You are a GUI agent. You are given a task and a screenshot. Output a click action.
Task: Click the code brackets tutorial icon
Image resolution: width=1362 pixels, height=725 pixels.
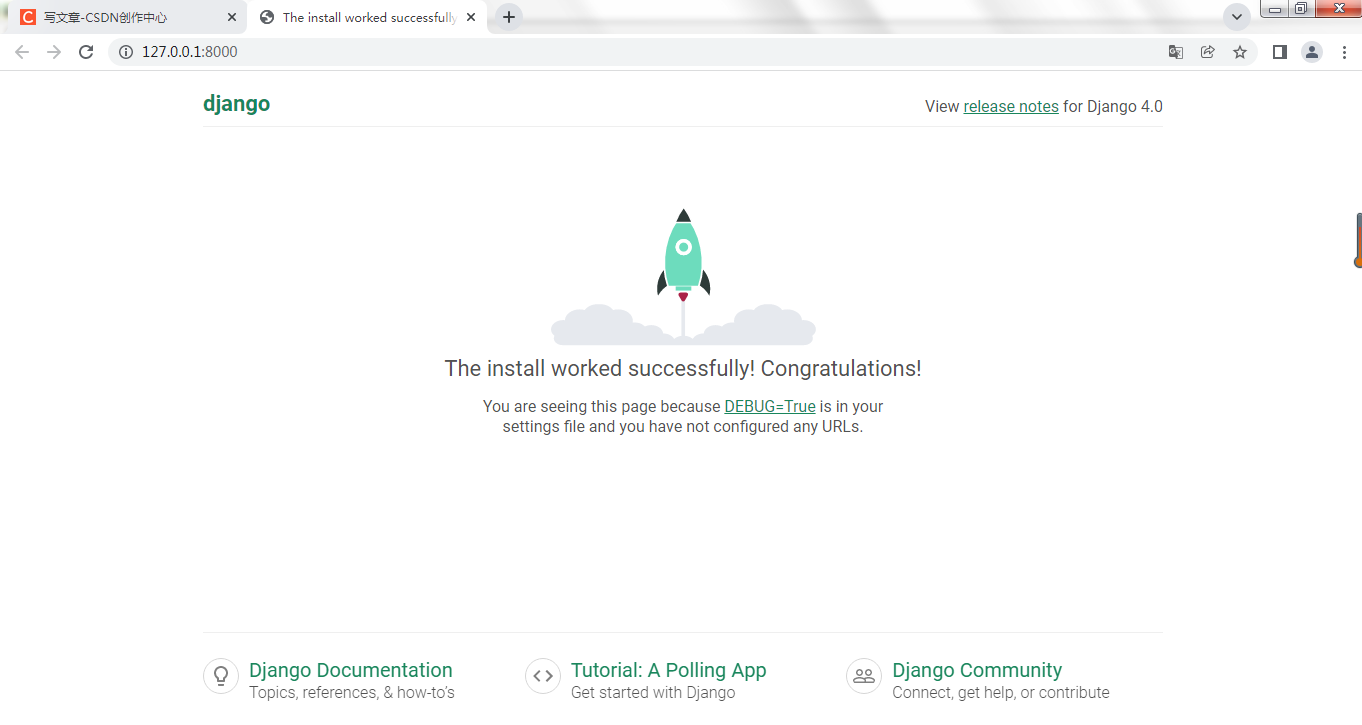point(543,676)
